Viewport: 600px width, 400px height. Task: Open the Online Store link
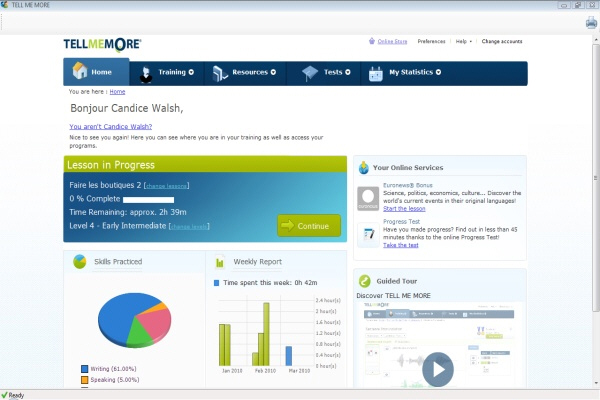pyautogui.click(x=392, y=41)
